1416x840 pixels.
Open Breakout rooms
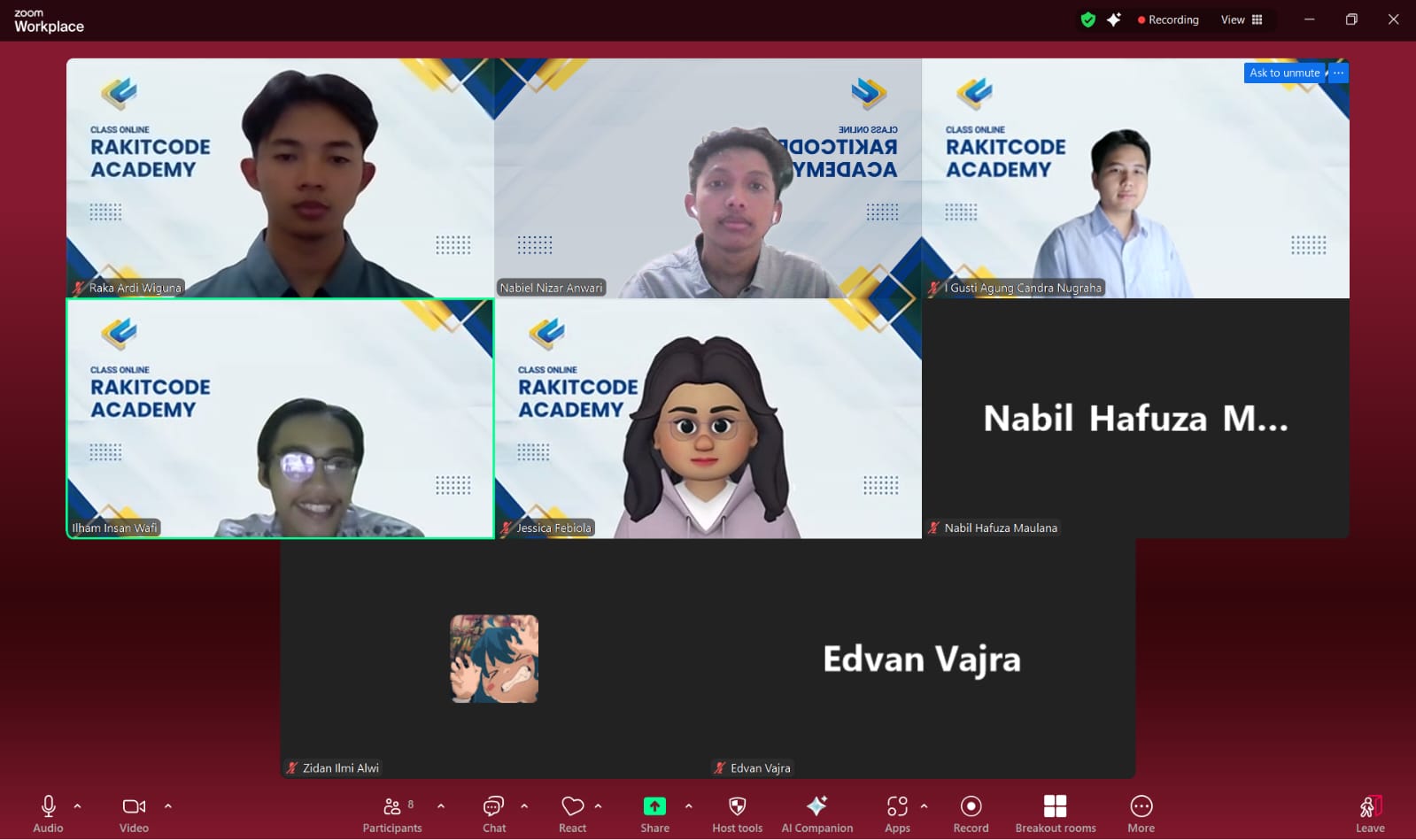click(x=1055, y=814)
